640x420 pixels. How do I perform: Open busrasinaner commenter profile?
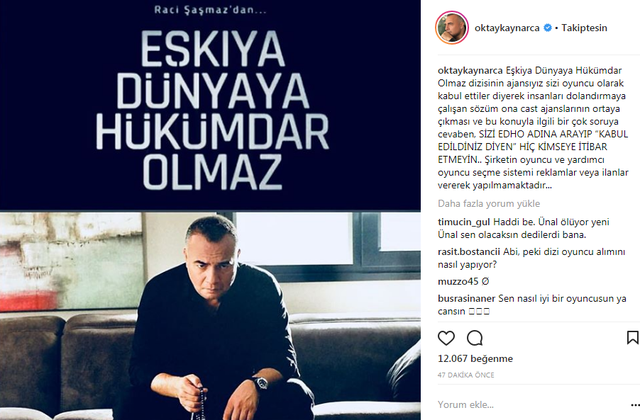(466, 298)
